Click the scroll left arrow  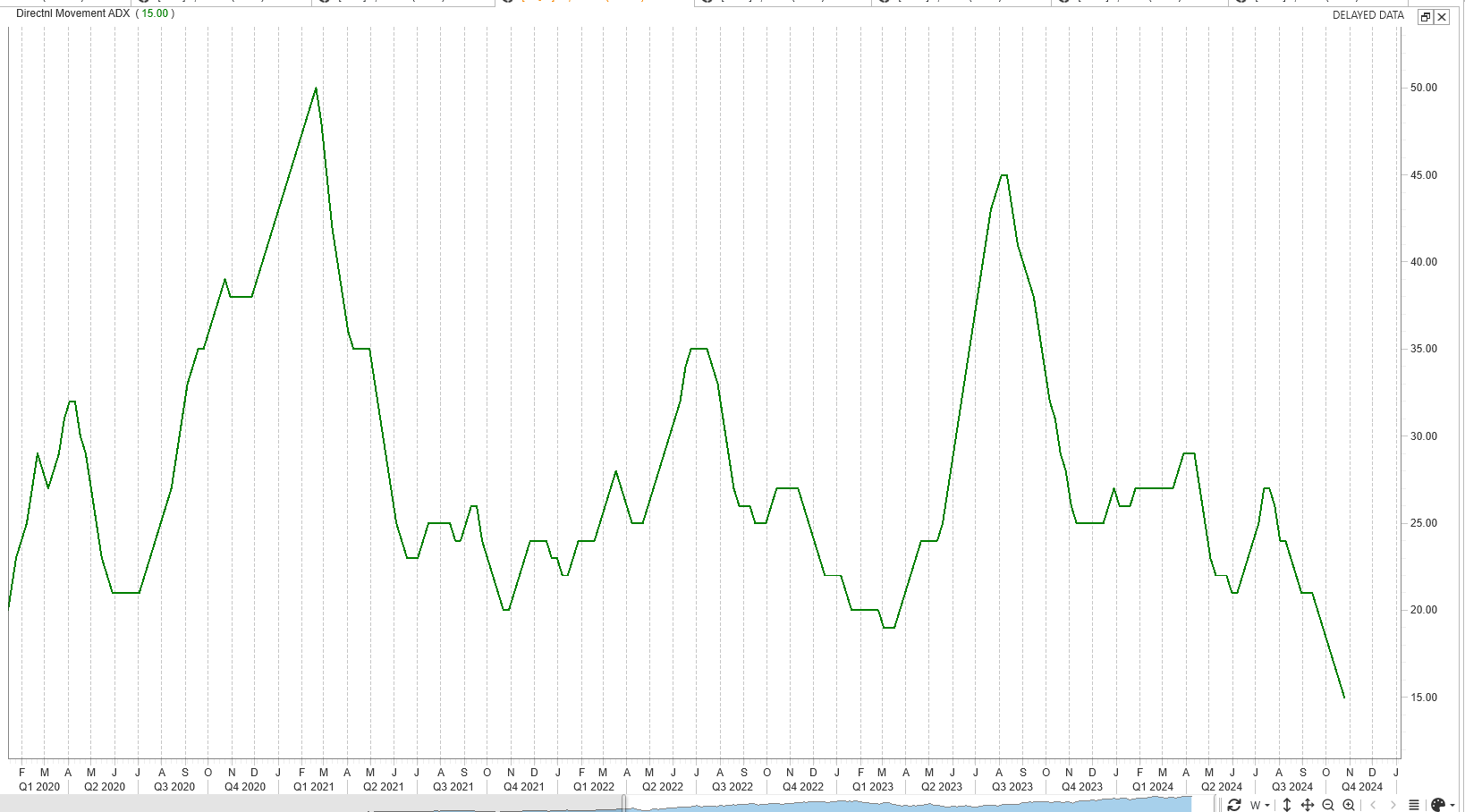[x=1373, y=805]
